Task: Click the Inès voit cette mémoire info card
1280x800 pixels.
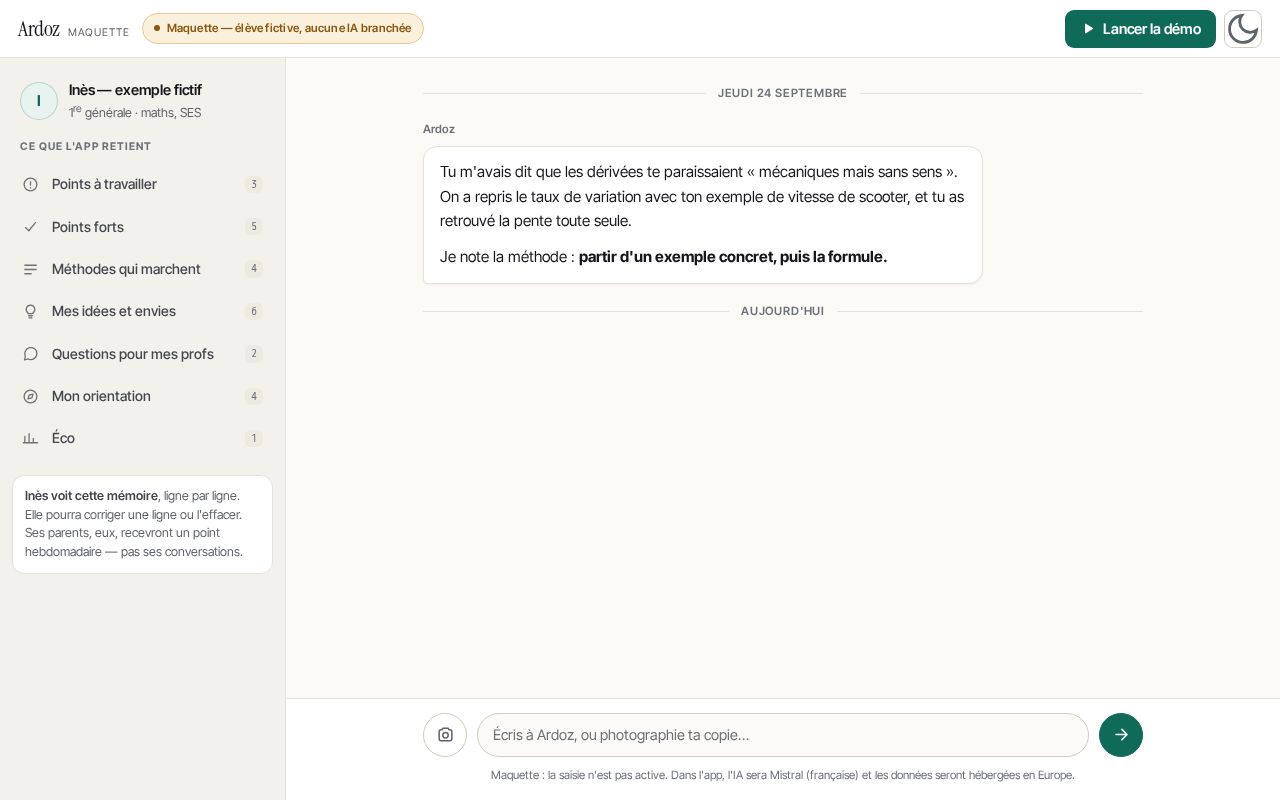Action: point(142,524)
